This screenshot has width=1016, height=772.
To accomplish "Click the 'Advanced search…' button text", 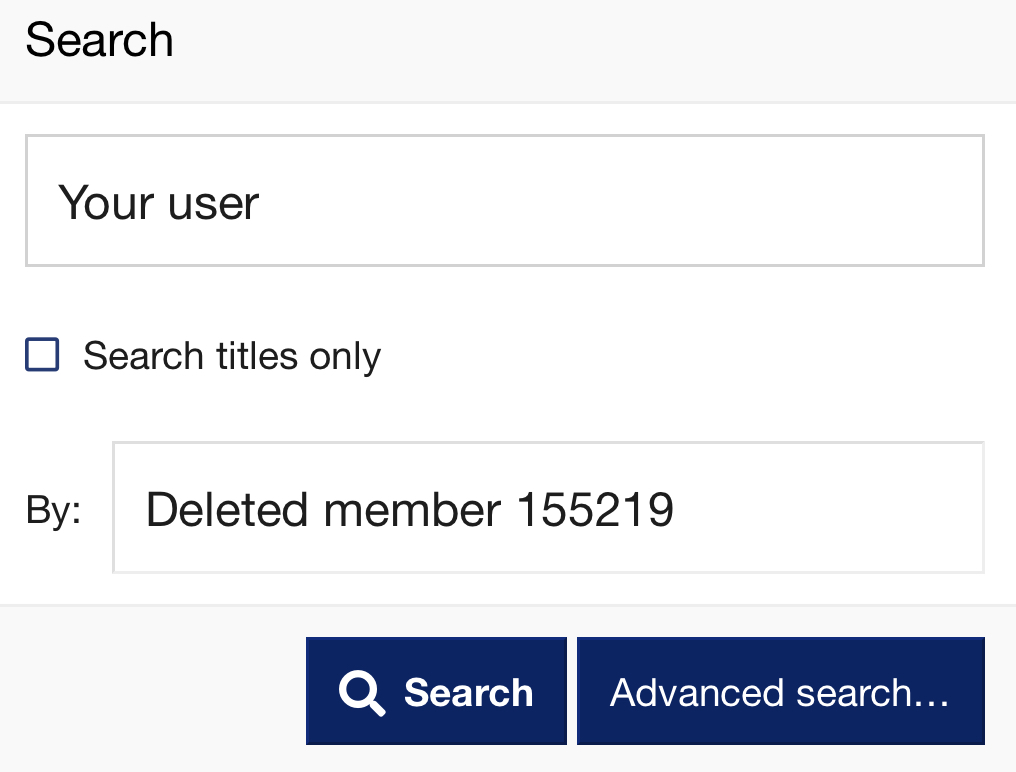I will [780, 692].
